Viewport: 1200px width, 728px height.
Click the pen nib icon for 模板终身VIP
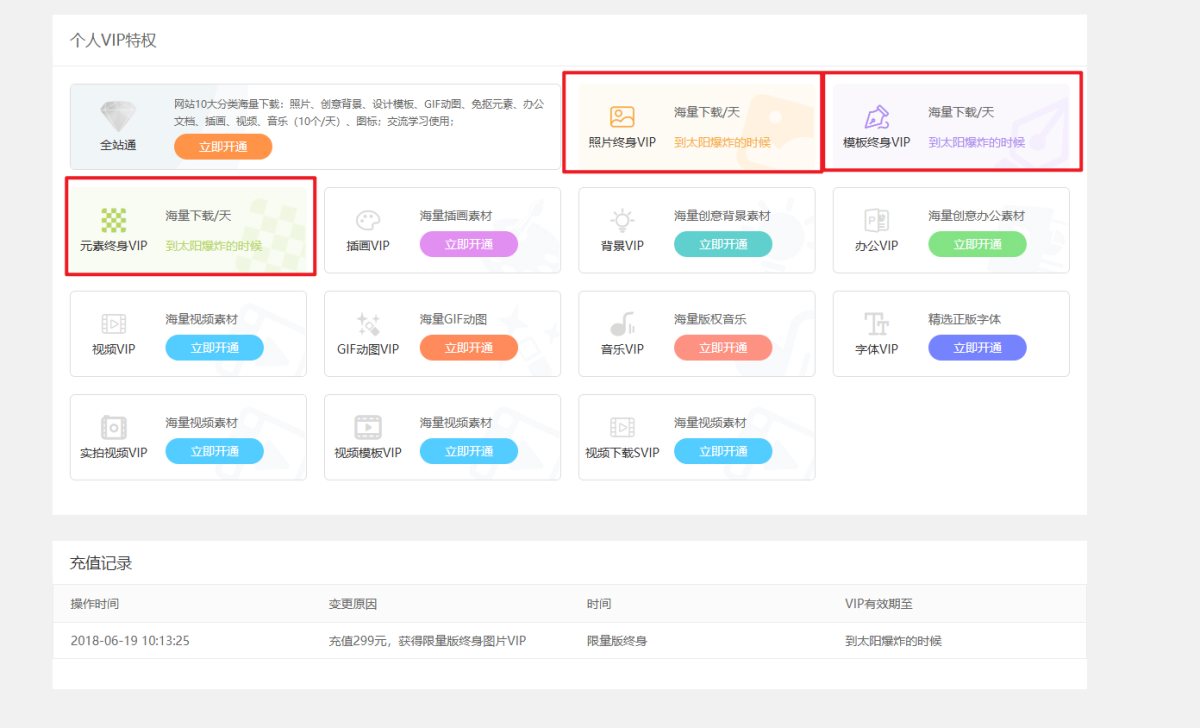876,117
